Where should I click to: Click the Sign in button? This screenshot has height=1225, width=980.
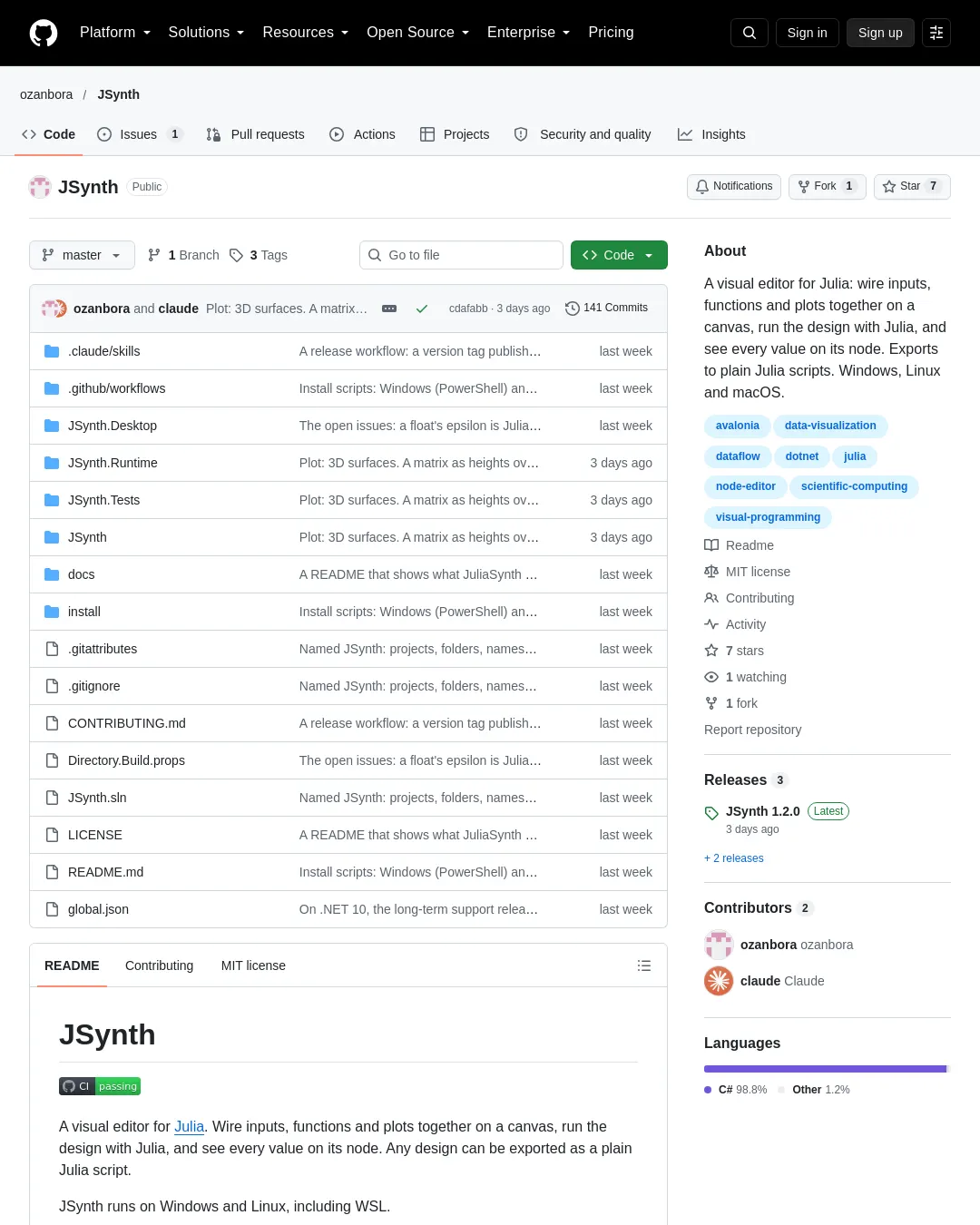pyautogui.click(x=808, y=33)
